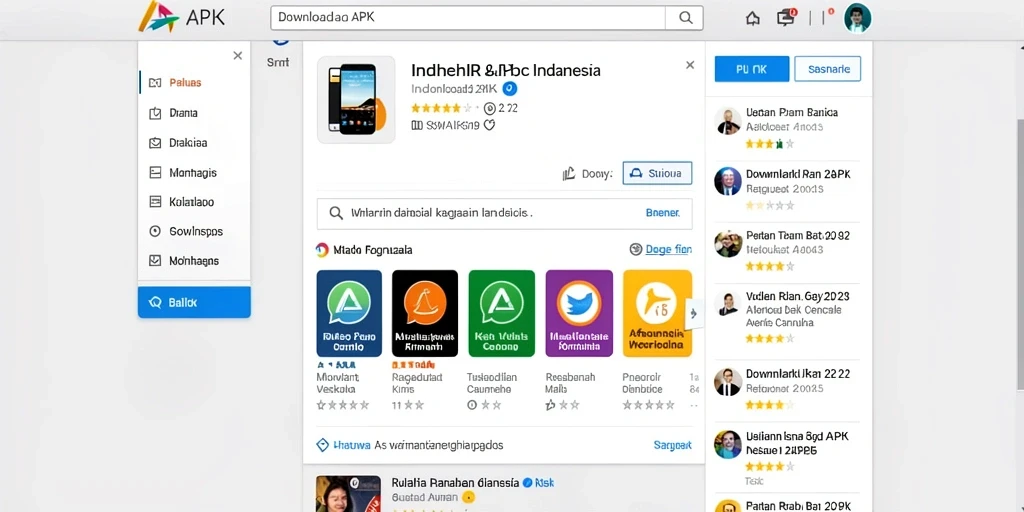Click the Suioua button with bell icon

(x=657, y=173)
